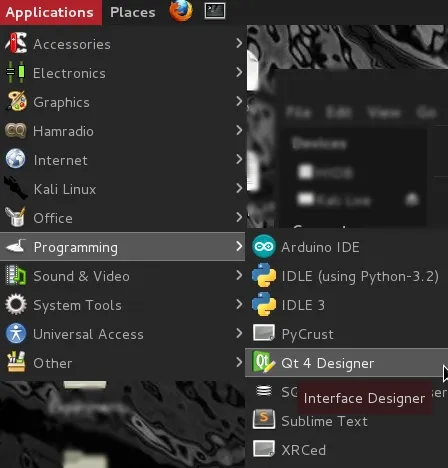This screenshot has height=468, width=448.
Task: Click the PyCrust window icon
Action: tap(264, 333)
